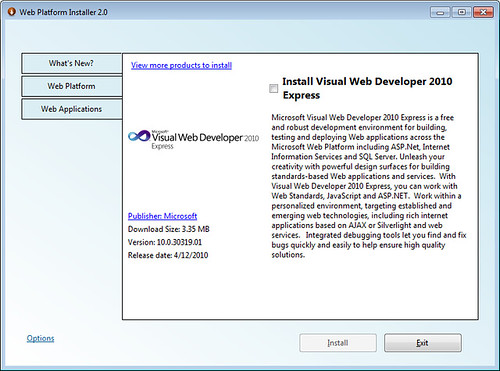Screen dimensions: 500x371
Task: Follow the View more products to install link
Action: pos(181,65)
